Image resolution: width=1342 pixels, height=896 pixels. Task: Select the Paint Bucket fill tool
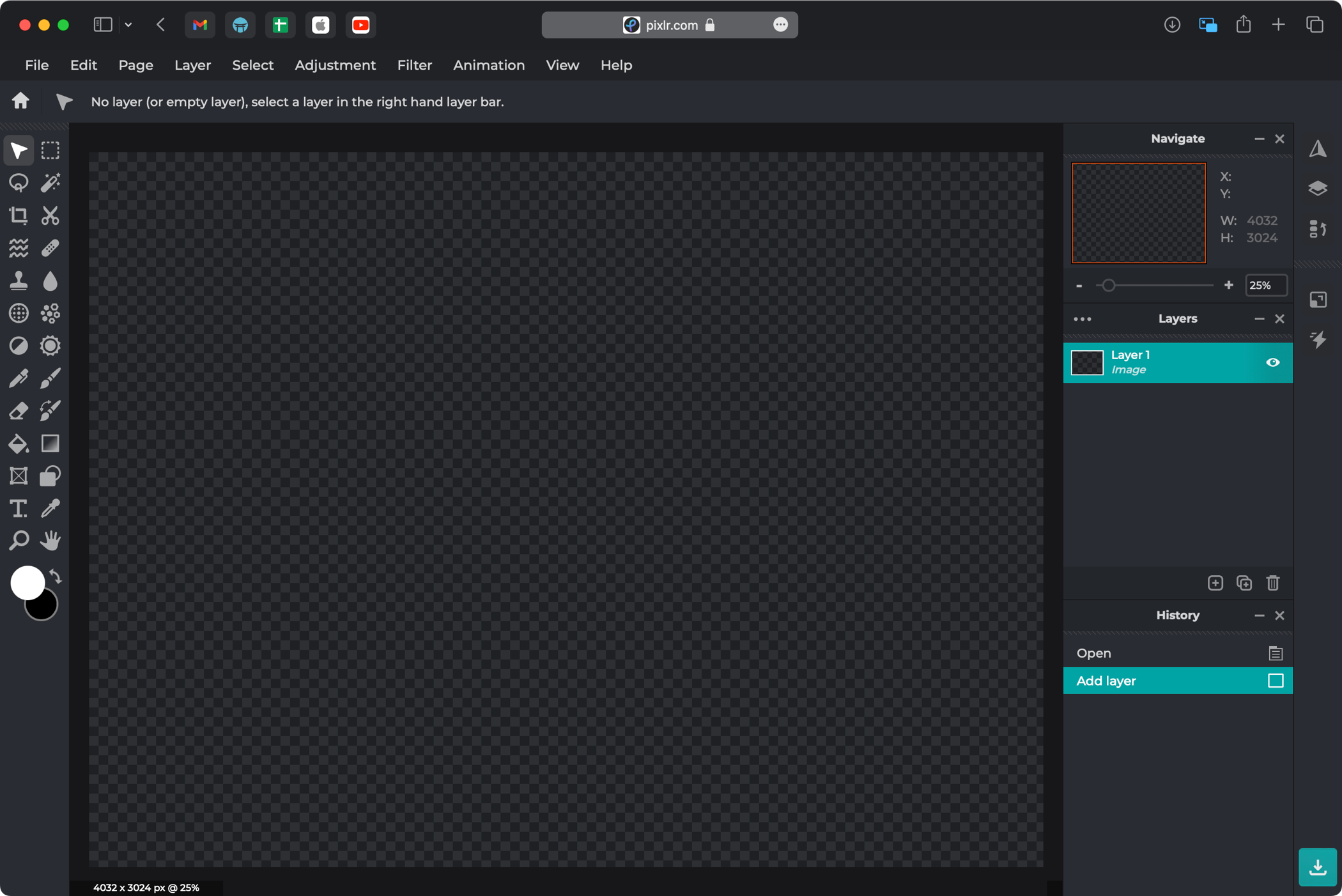(19, 444)
